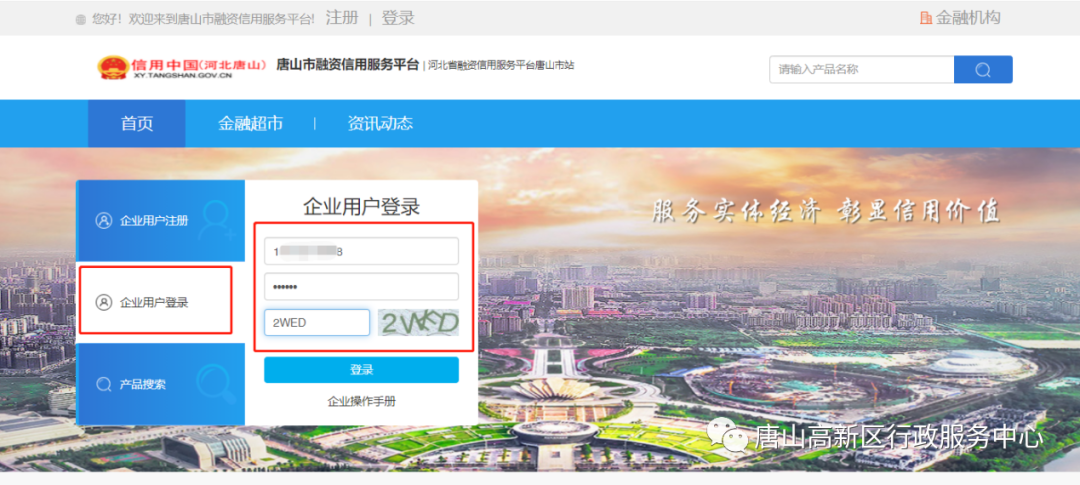1080x485 pixels.
Task: Open the 金融机构 link at top right
Action: click(x=967, y=18)
